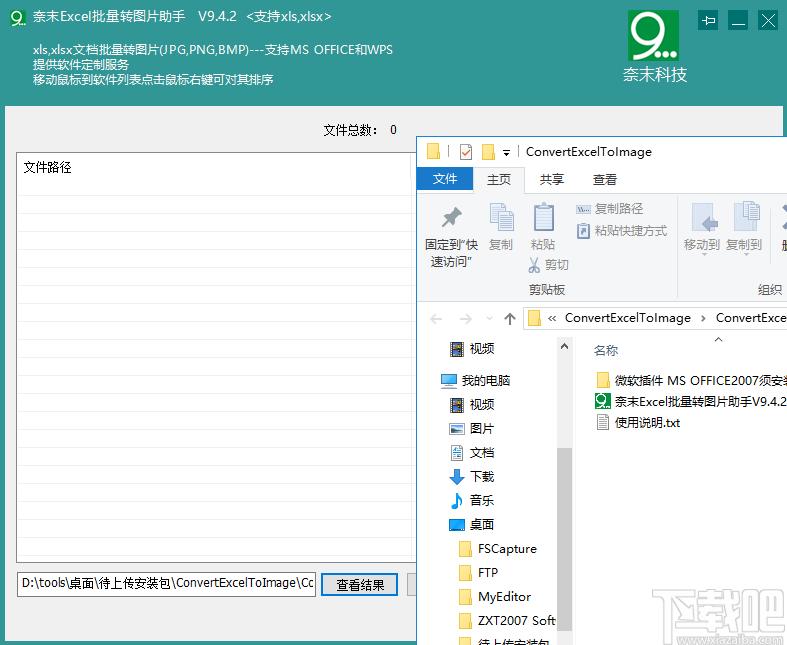787x645 pixels.
Task: Click the 文件路径 column header
Action: [48, 167]
